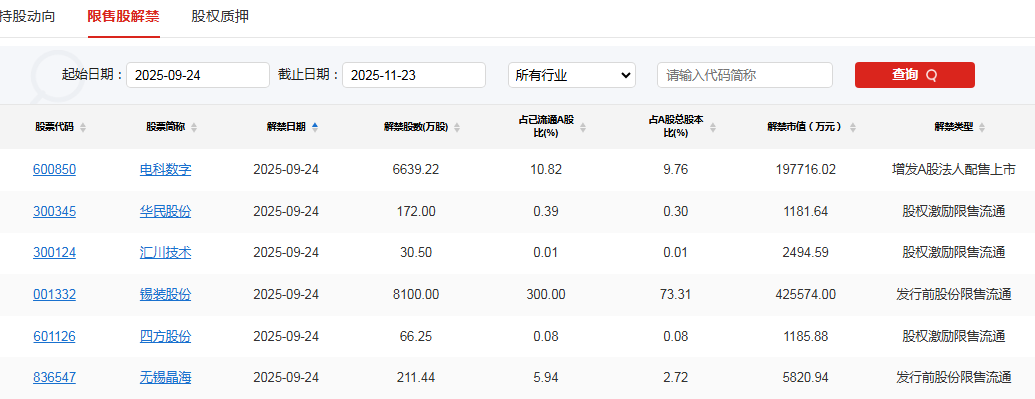Image resolution: width=1035 pixels, height=399 pixels.
Task: Select total share ratio 9.76
Action: 675,170
